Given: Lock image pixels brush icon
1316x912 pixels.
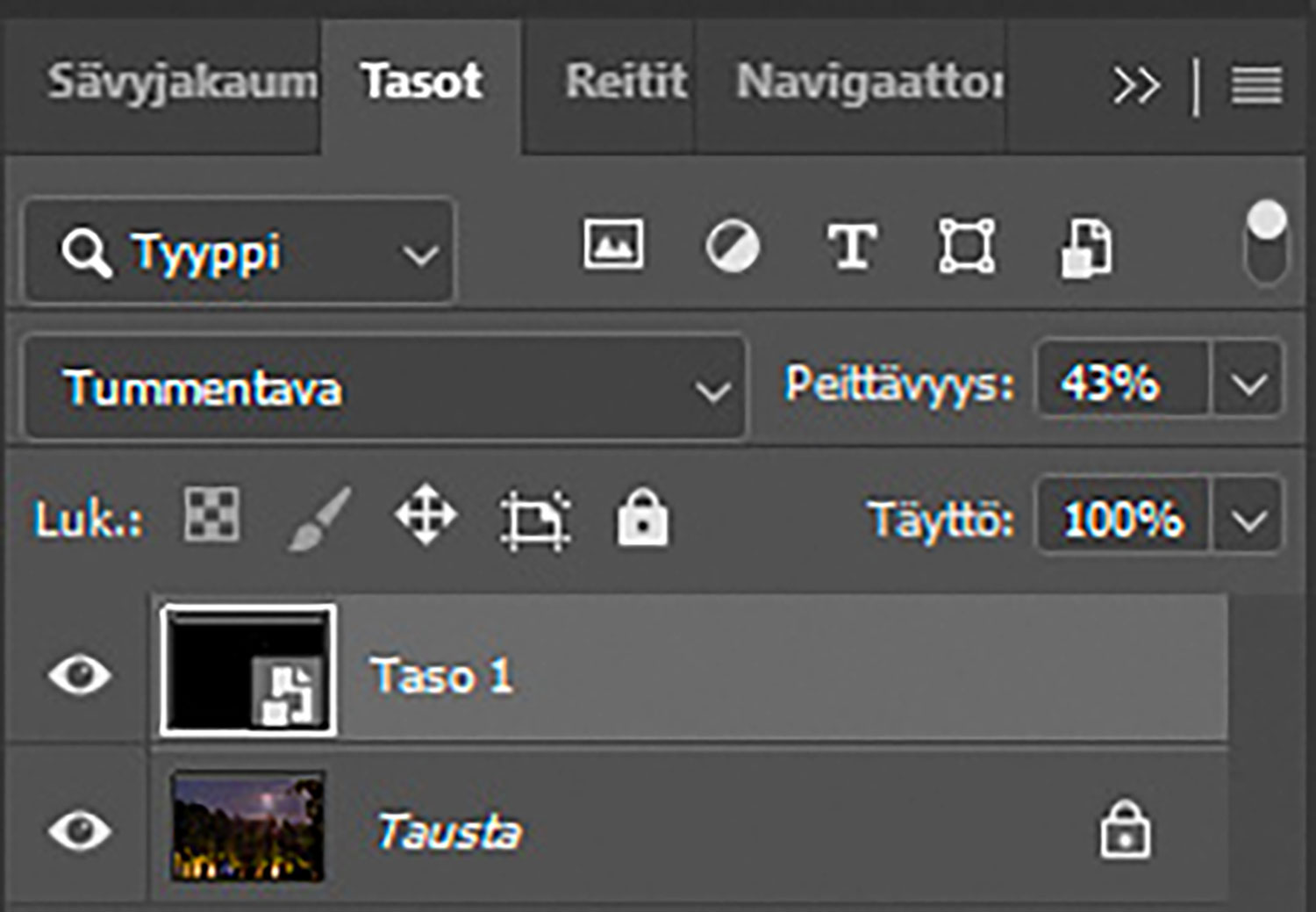Looking at the screenshot, I should [319, 518].
